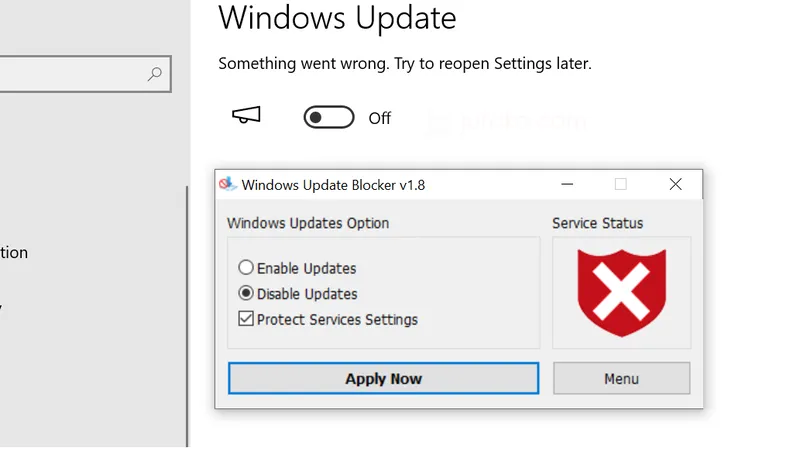This screenshot has width=800, height=465.
Task: Click the Windows Update page heading
Action: point(337,18)
